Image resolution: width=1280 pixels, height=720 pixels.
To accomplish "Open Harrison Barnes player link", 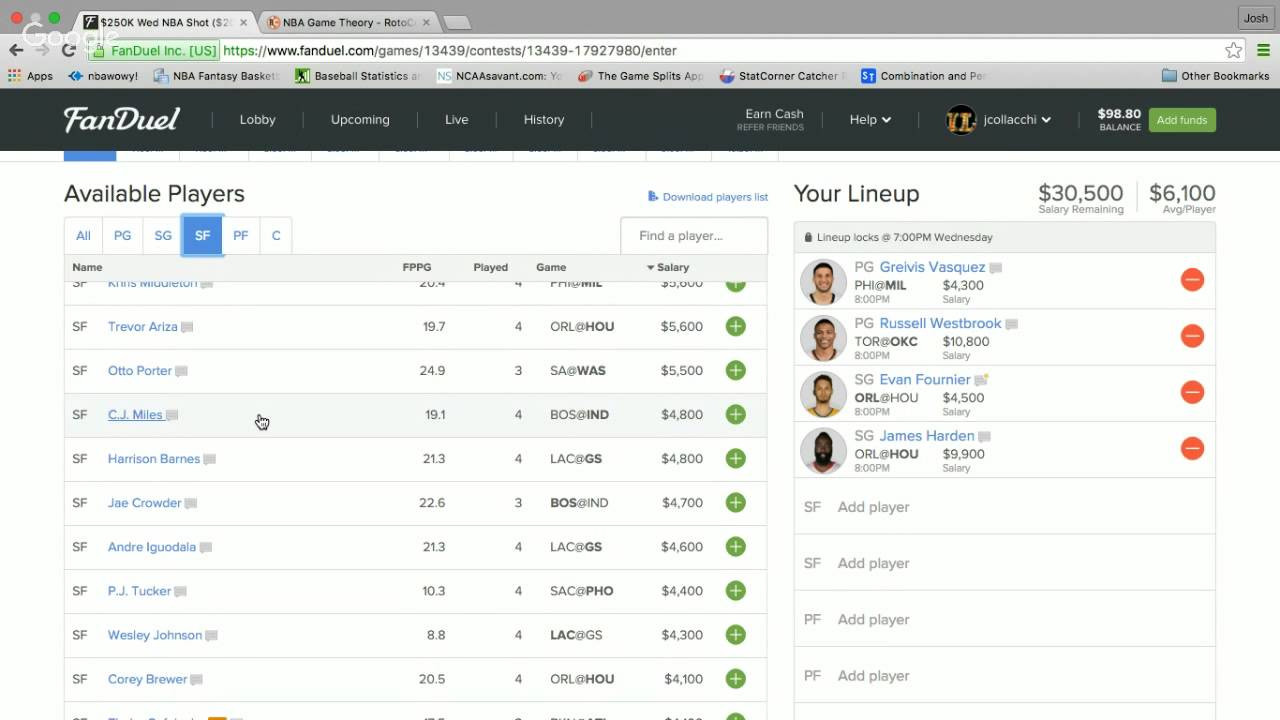I will click(154, 459).
